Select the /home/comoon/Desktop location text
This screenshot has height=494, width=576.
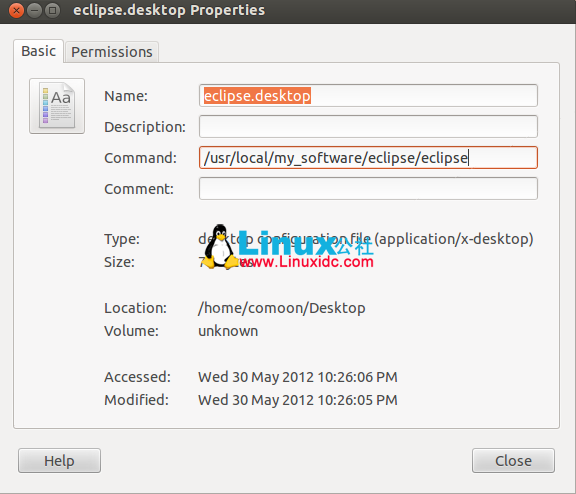[282, 308]
